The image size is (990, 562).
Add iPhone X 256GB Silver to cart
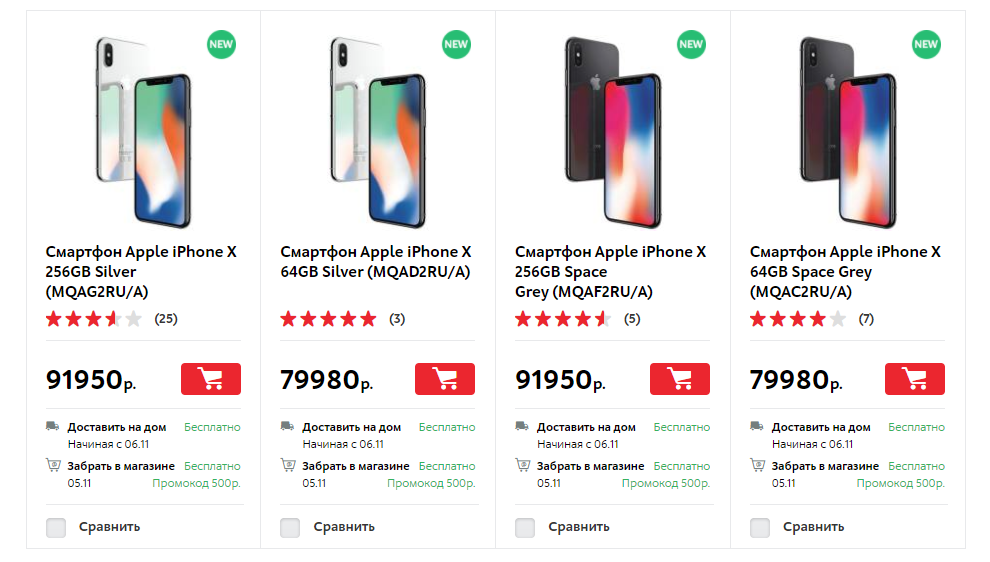pyautogui.click(x=210, y=379)
